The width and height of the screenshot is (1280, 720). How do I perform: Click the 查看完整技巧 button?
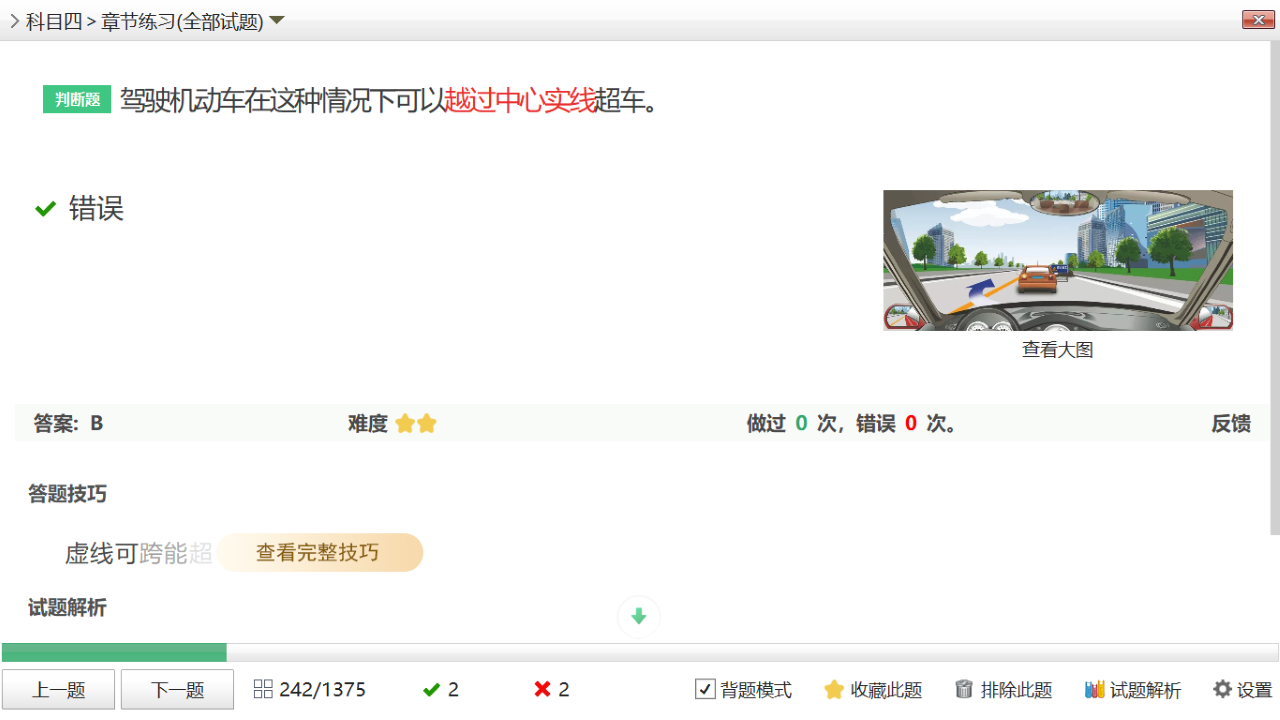(320, 552)
